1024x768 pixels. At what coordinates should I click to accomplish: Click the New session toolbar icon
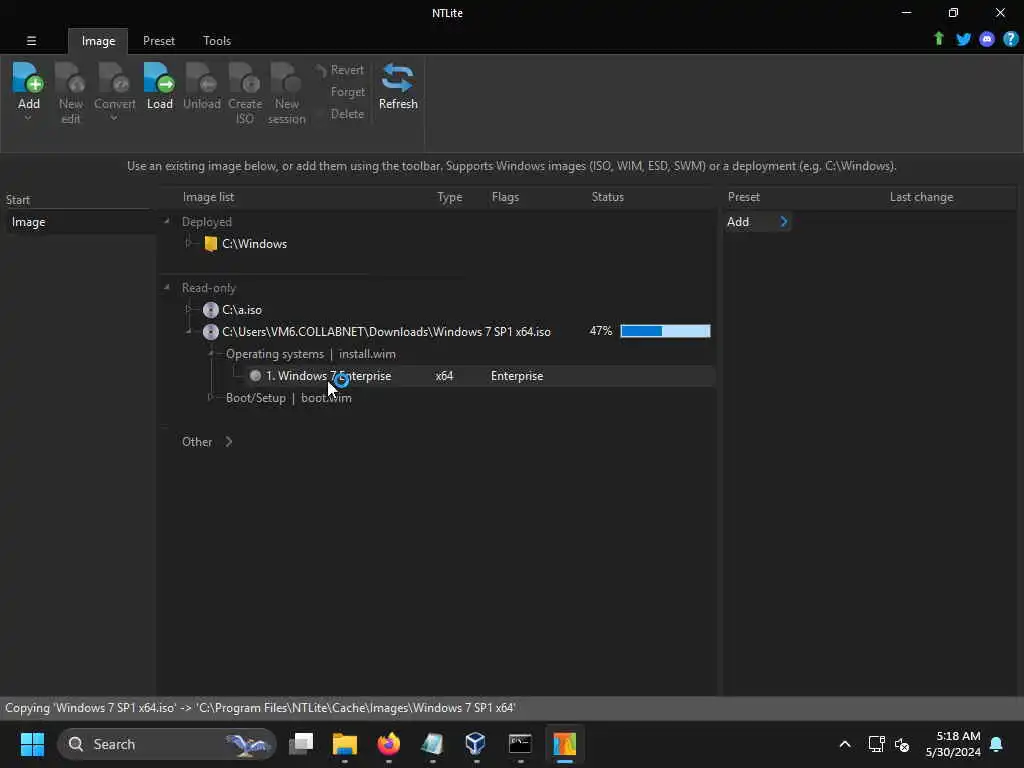286,78
